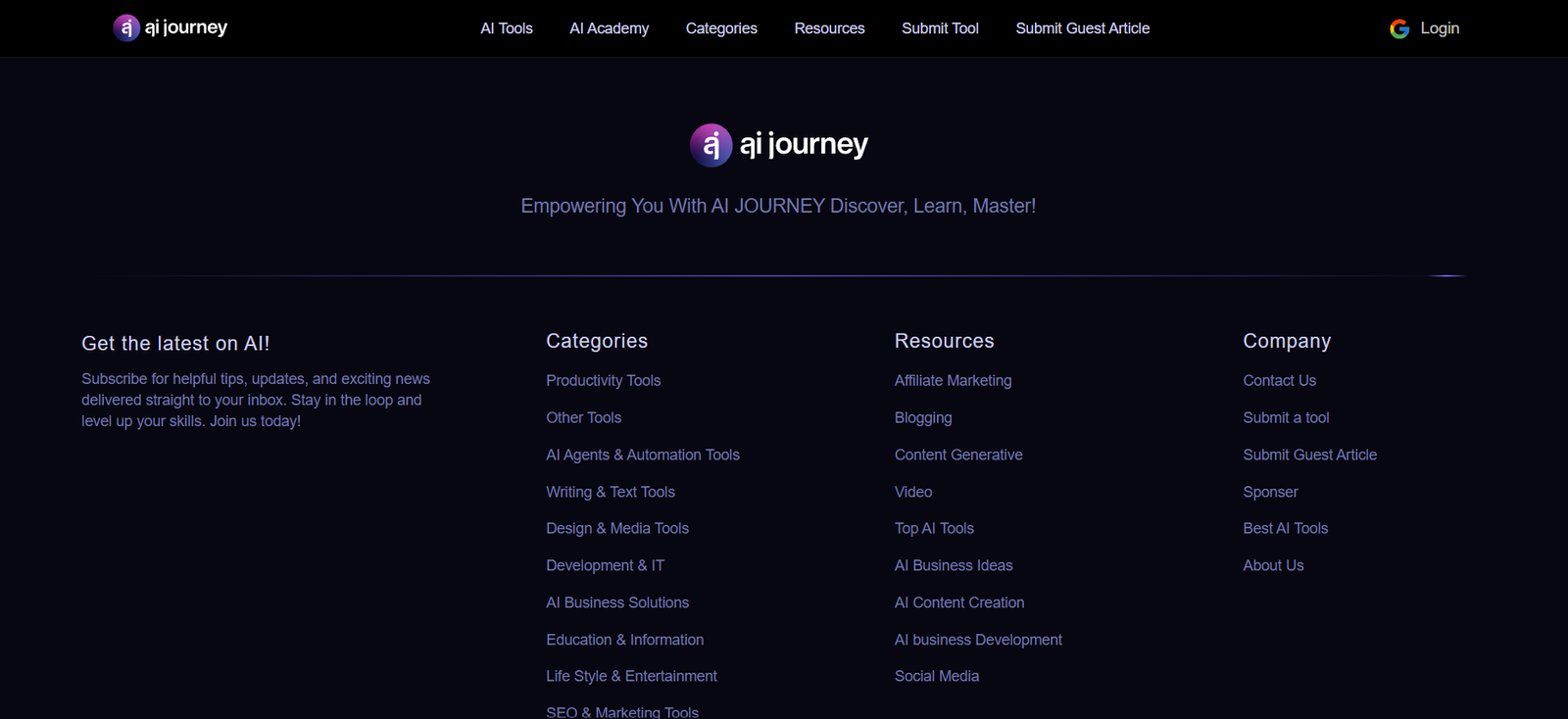Open the Best AI Tools link
1568x719 pixels.
1286,528
